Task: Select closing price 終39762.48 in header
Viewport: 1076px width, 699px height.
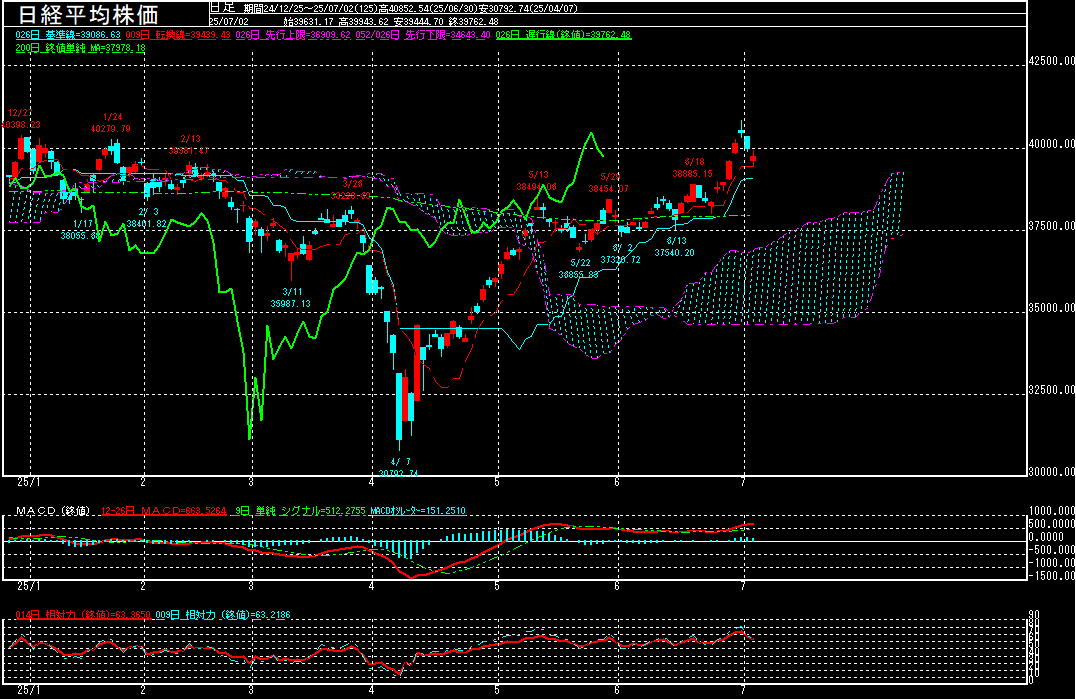Action: (473, 21)
